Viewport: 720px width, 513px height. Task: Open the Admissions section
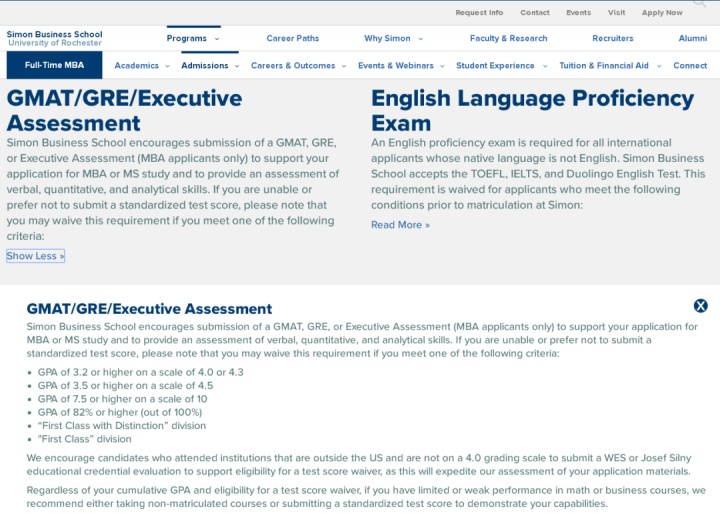204,66
